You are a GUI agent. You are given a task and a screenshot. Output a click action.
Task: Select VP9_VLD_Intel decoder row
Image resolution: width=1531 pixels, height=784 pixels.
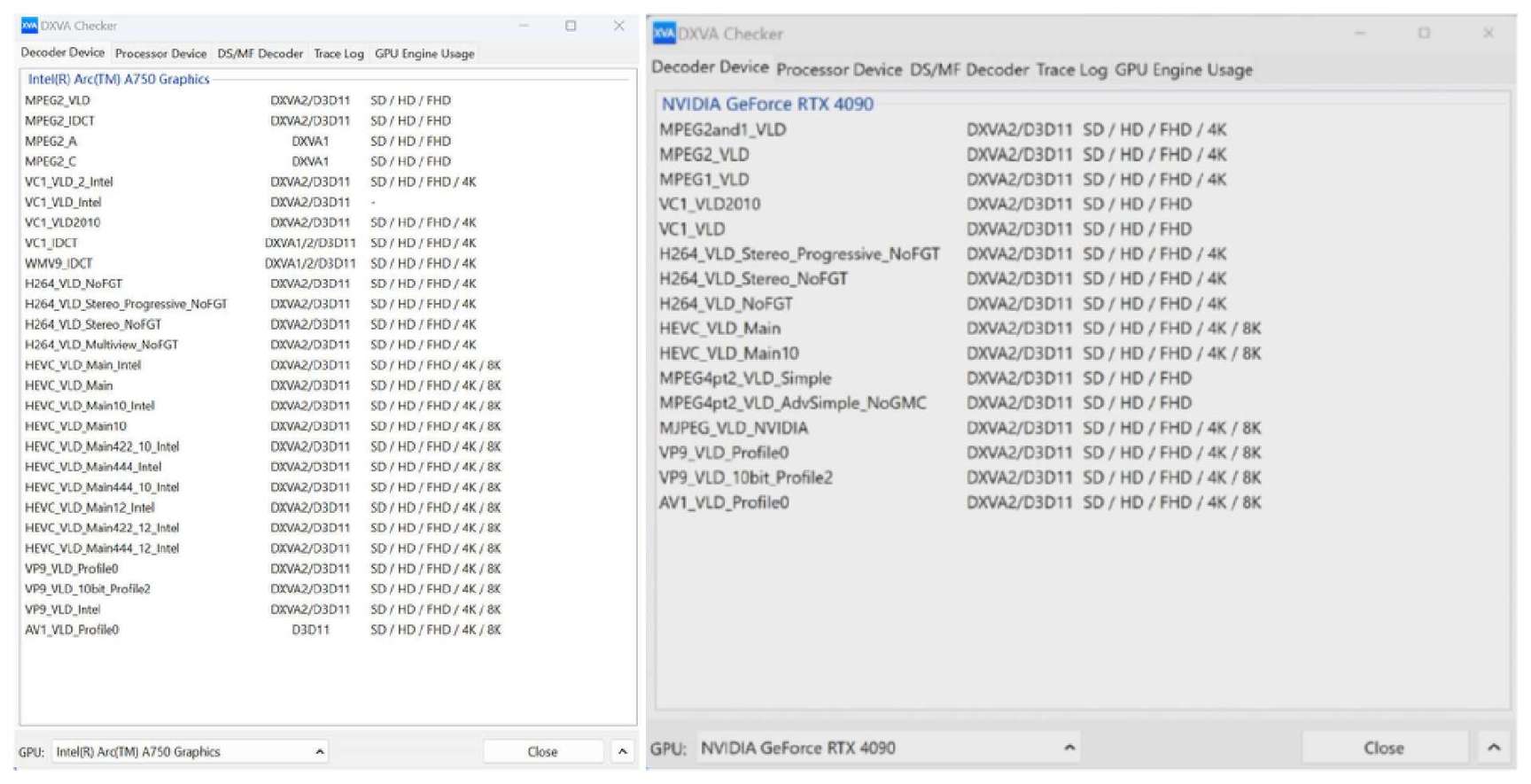pos(263,609)
